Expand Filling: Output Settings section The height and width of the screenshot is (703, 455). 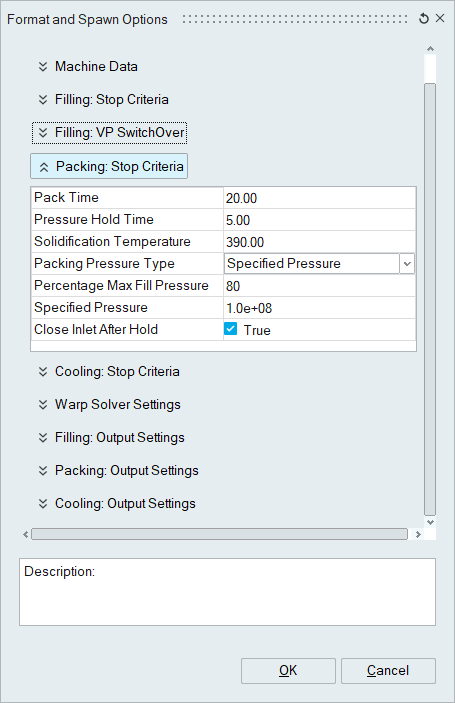(x=111, y=438)
